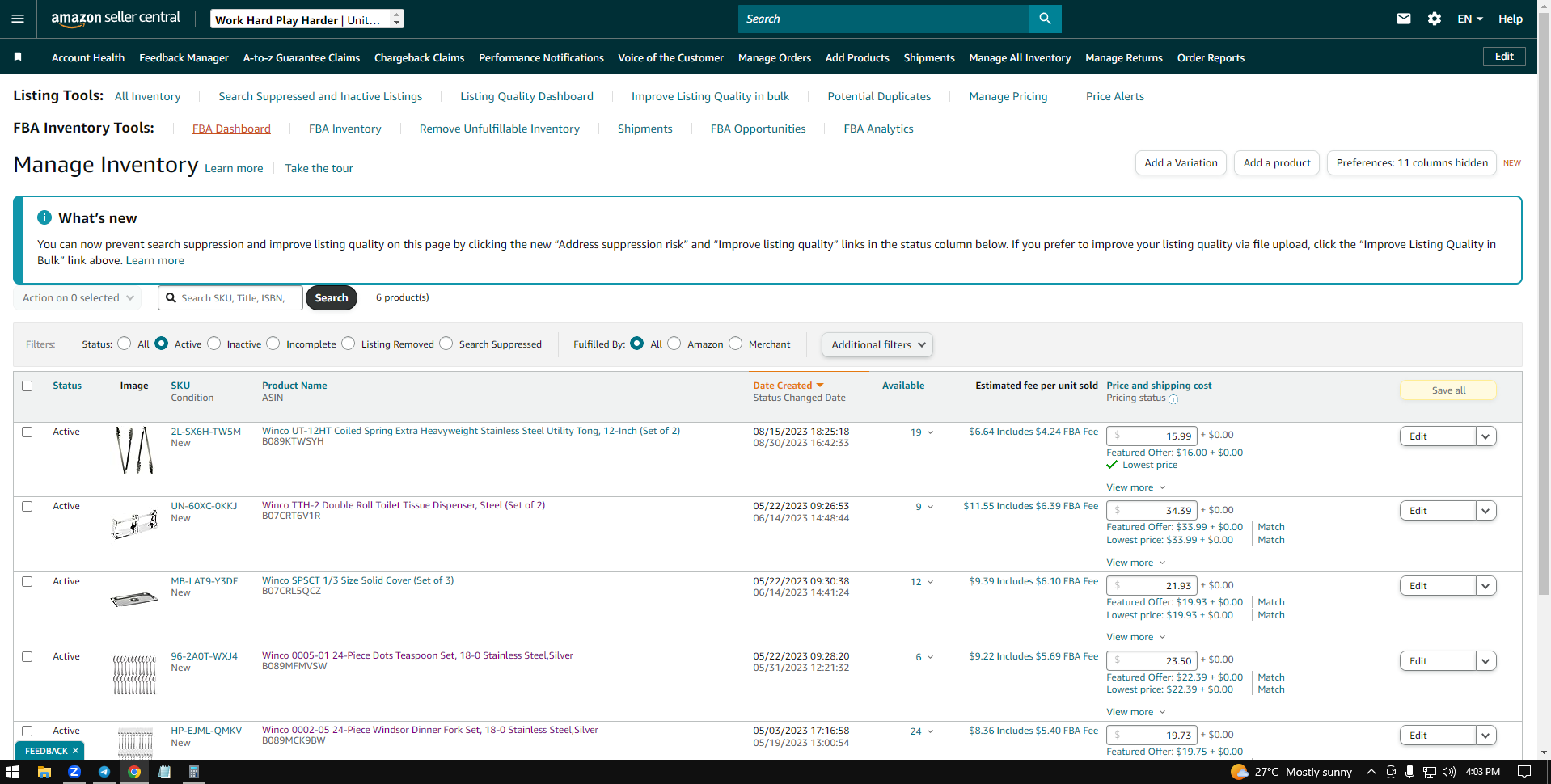Click the bookmark icon left of Account Health
The height and width of the screenshot is (784, 1551).
[18, 57]
